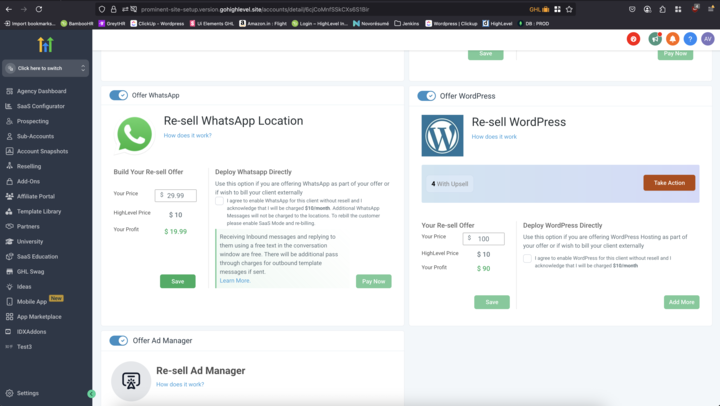Bookmark page with star icon
This screenshot has width=720, height=406.
coord(569,9)
